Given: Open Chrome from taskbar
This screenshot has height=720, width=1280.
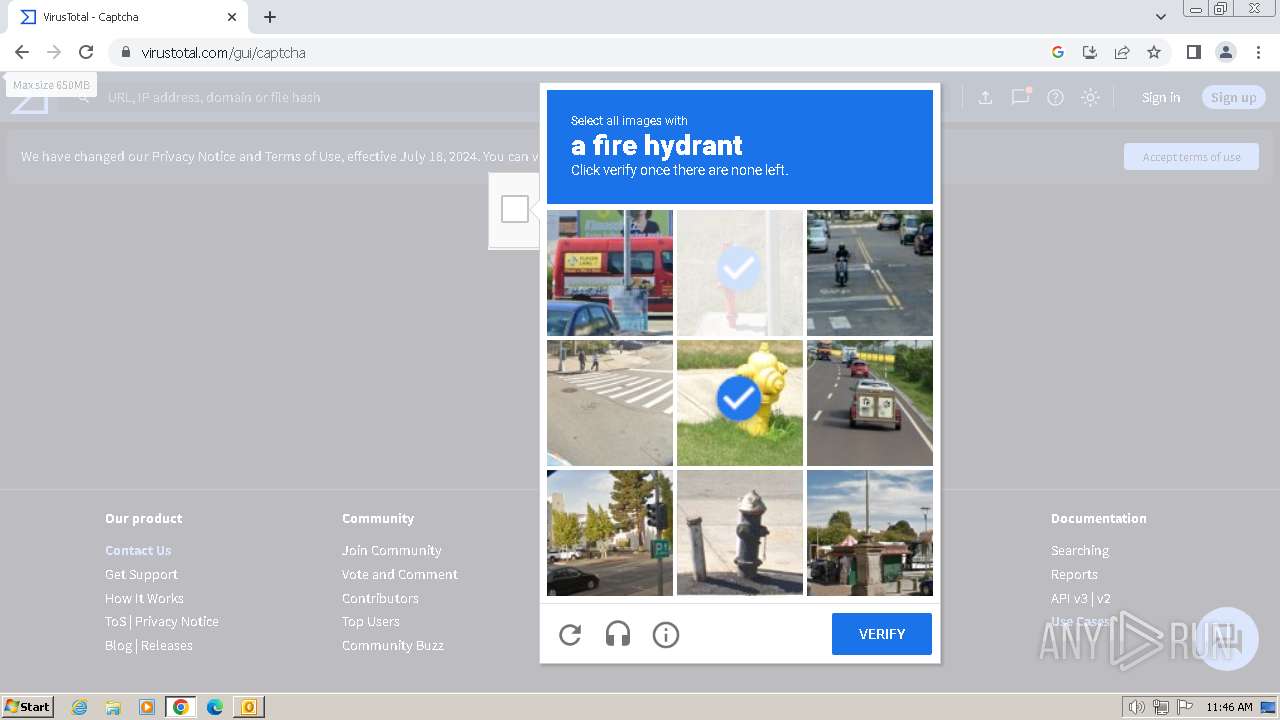Looking at the screenshot, I should [181, 707].
